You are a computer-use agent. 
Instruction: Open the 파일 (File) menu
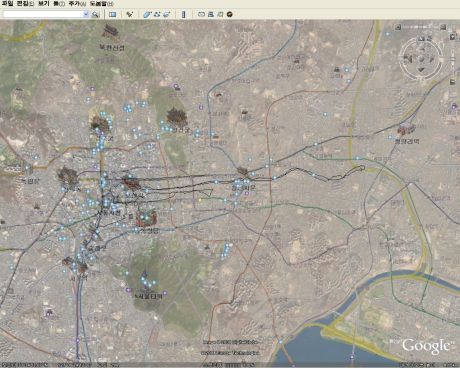8,4
